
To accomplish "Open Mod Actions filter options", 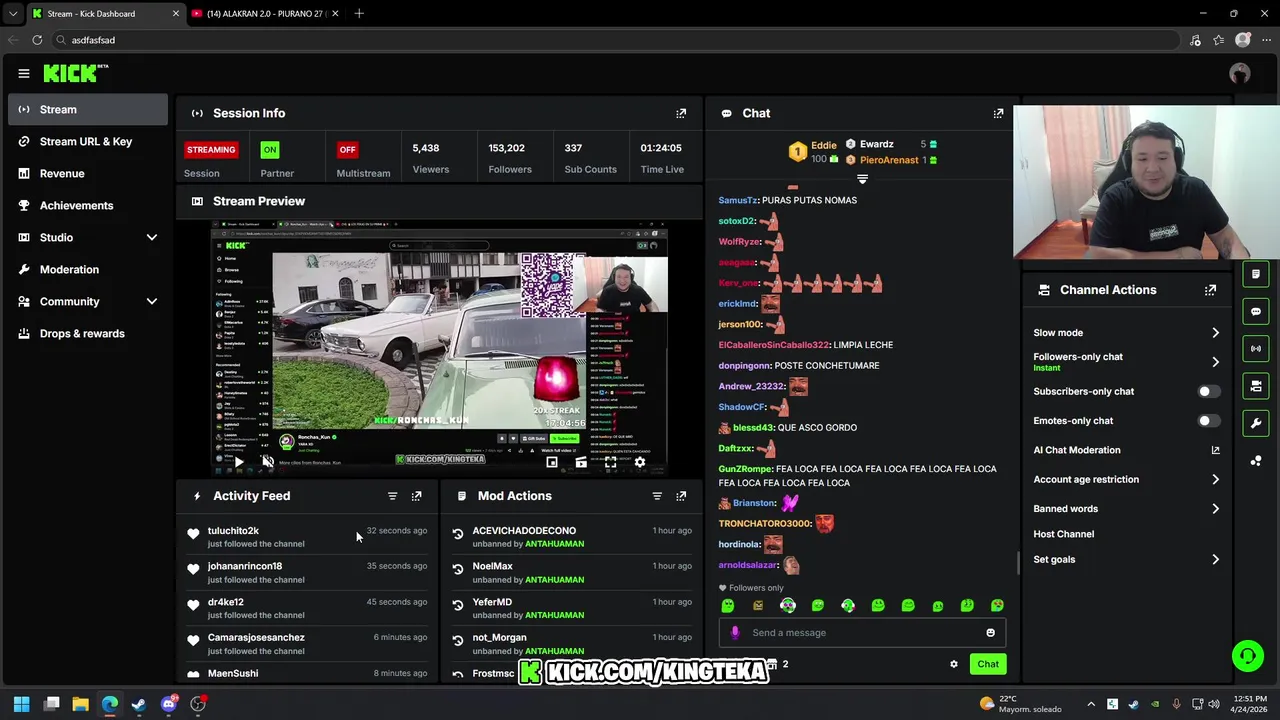I will (657, 496).
